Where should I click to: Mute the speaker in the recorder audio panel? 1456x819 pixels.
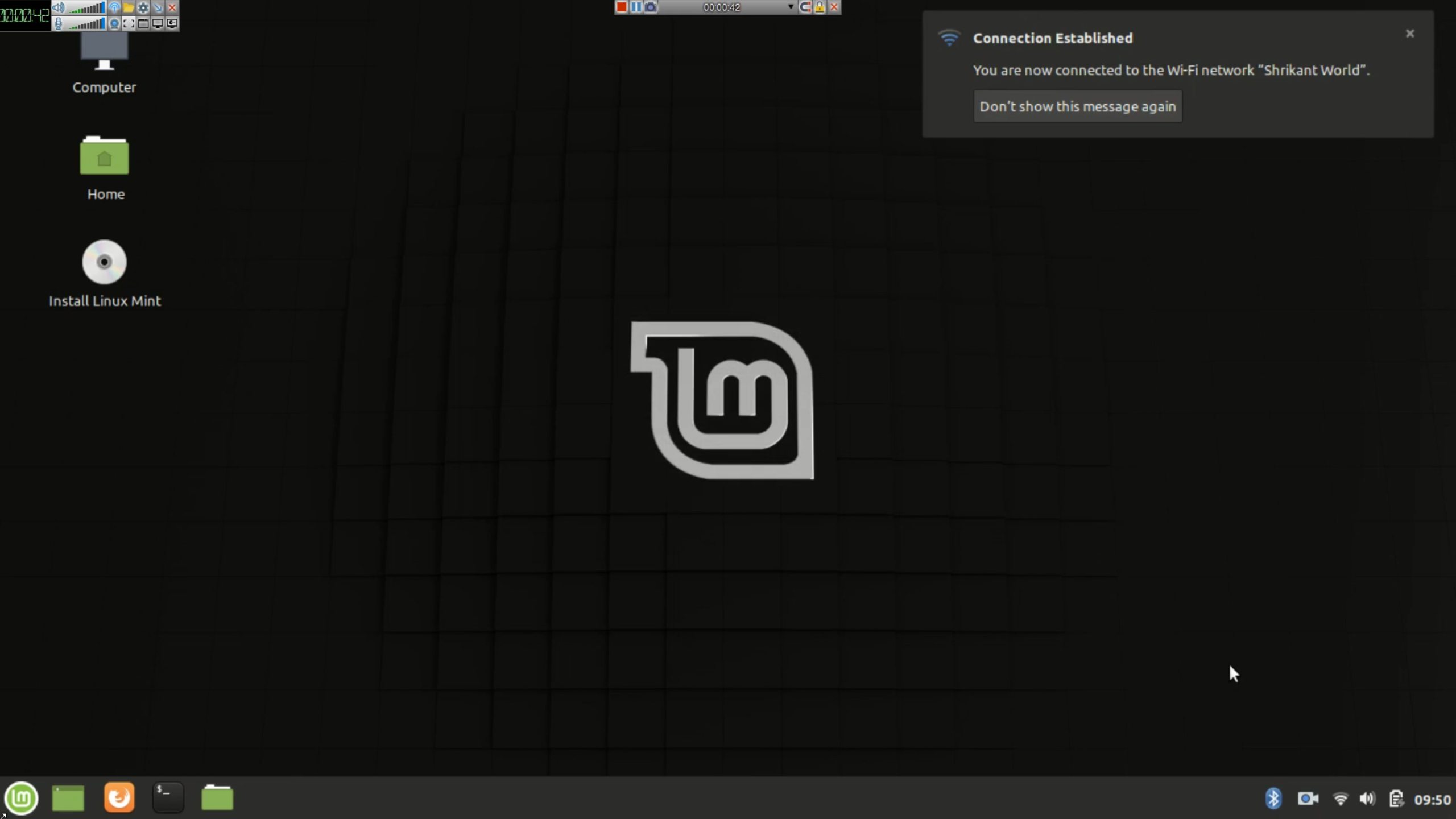tap(58, 8)
